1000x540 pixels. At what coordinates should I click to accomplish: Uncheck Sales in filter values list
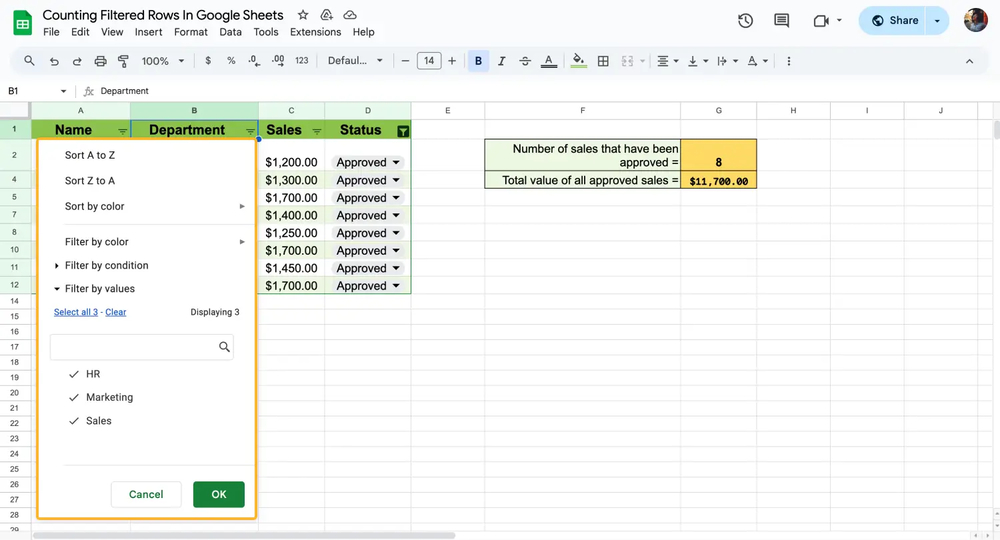98,421
